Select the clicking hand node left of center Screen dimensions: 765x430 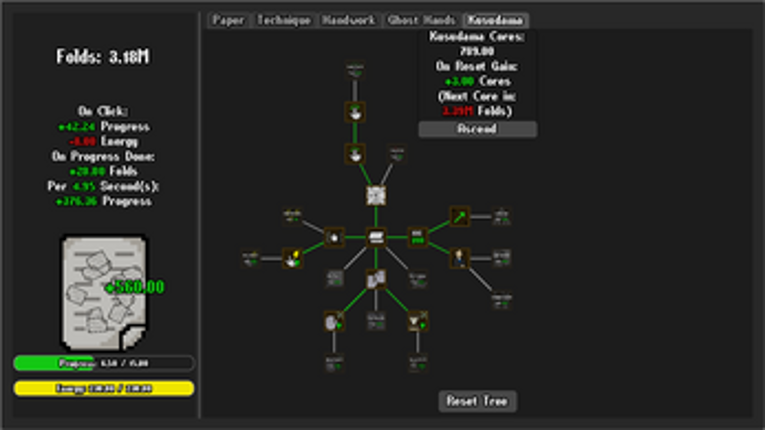click(334, 237)
